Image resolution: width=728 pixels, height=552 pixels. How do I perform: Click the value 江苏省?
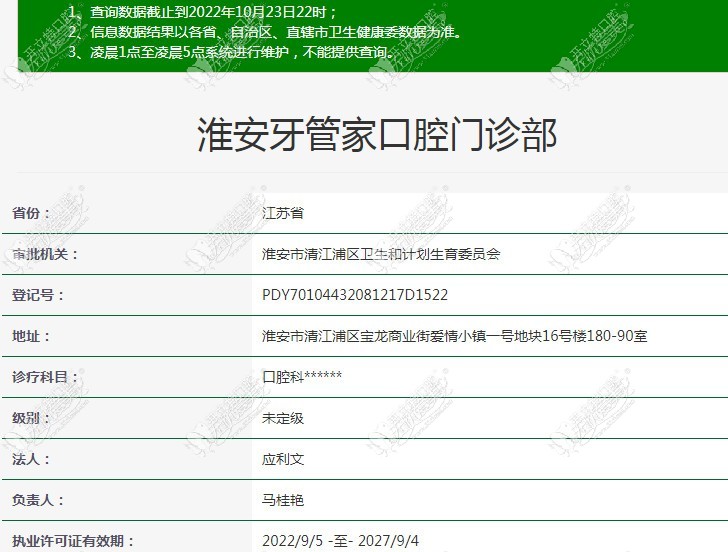click(x=283, y=213)
